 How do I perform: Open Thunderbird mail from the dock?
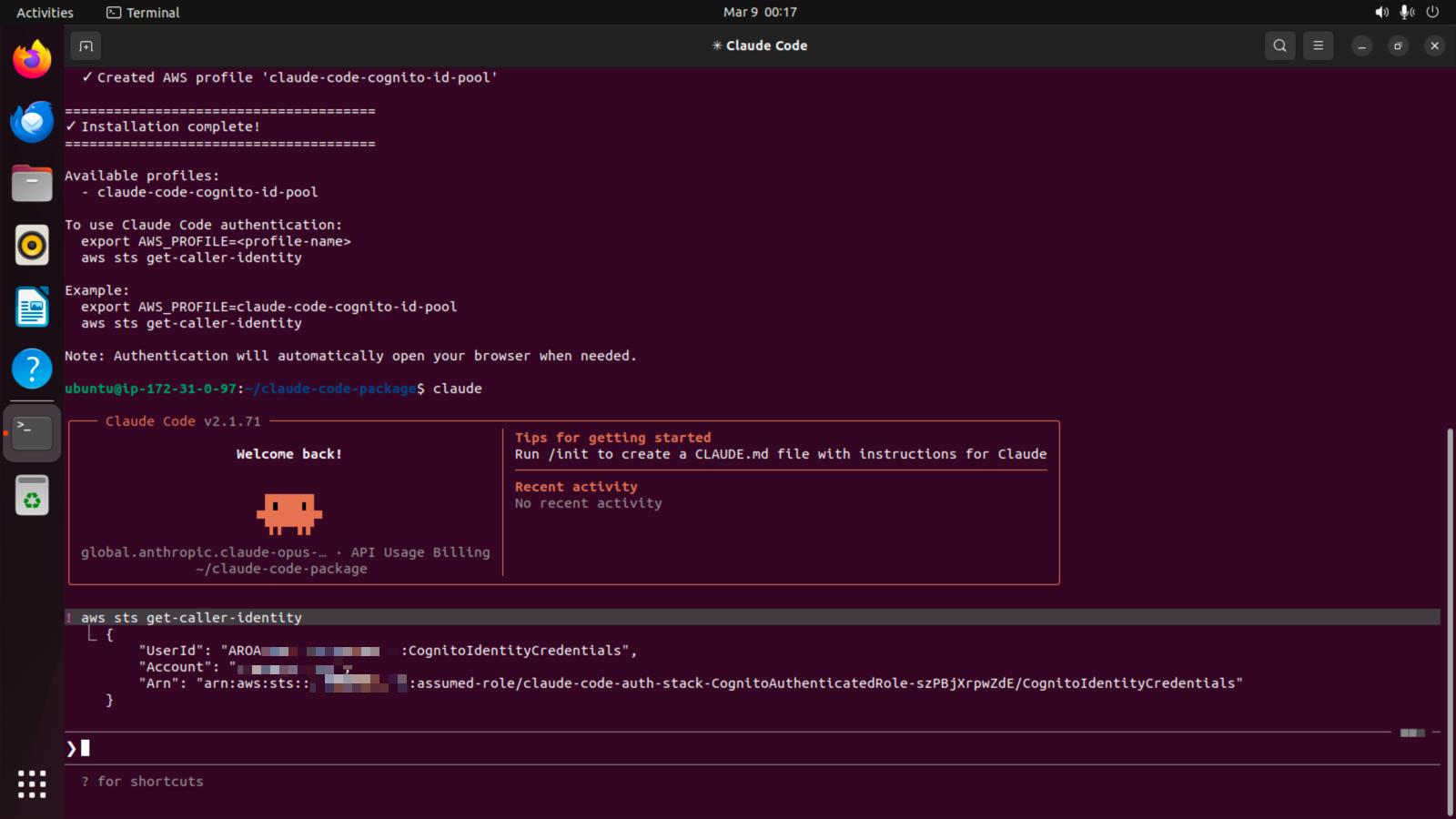coord(32,122)
